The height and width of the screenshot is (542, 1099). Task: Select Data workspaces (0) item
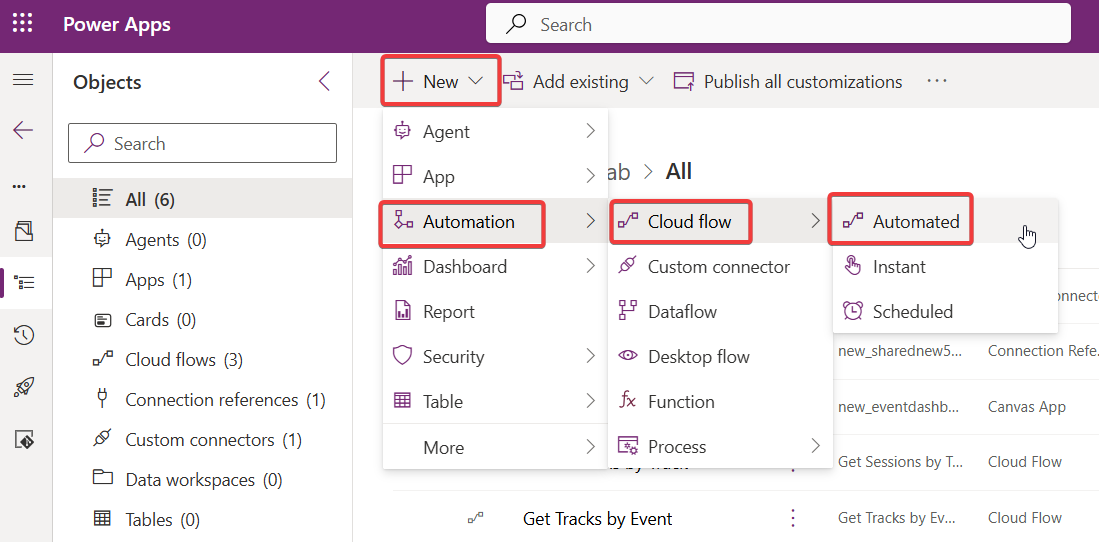[203, 480]
